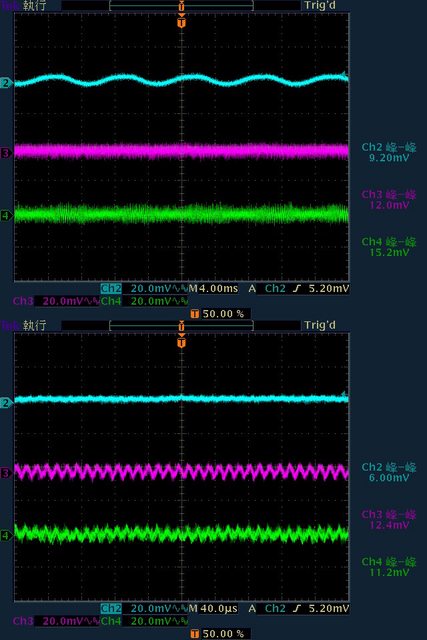
Task: Click the channel 2 ground marker beside the sine-wave cyan trace
Action: tap(6, 83)
